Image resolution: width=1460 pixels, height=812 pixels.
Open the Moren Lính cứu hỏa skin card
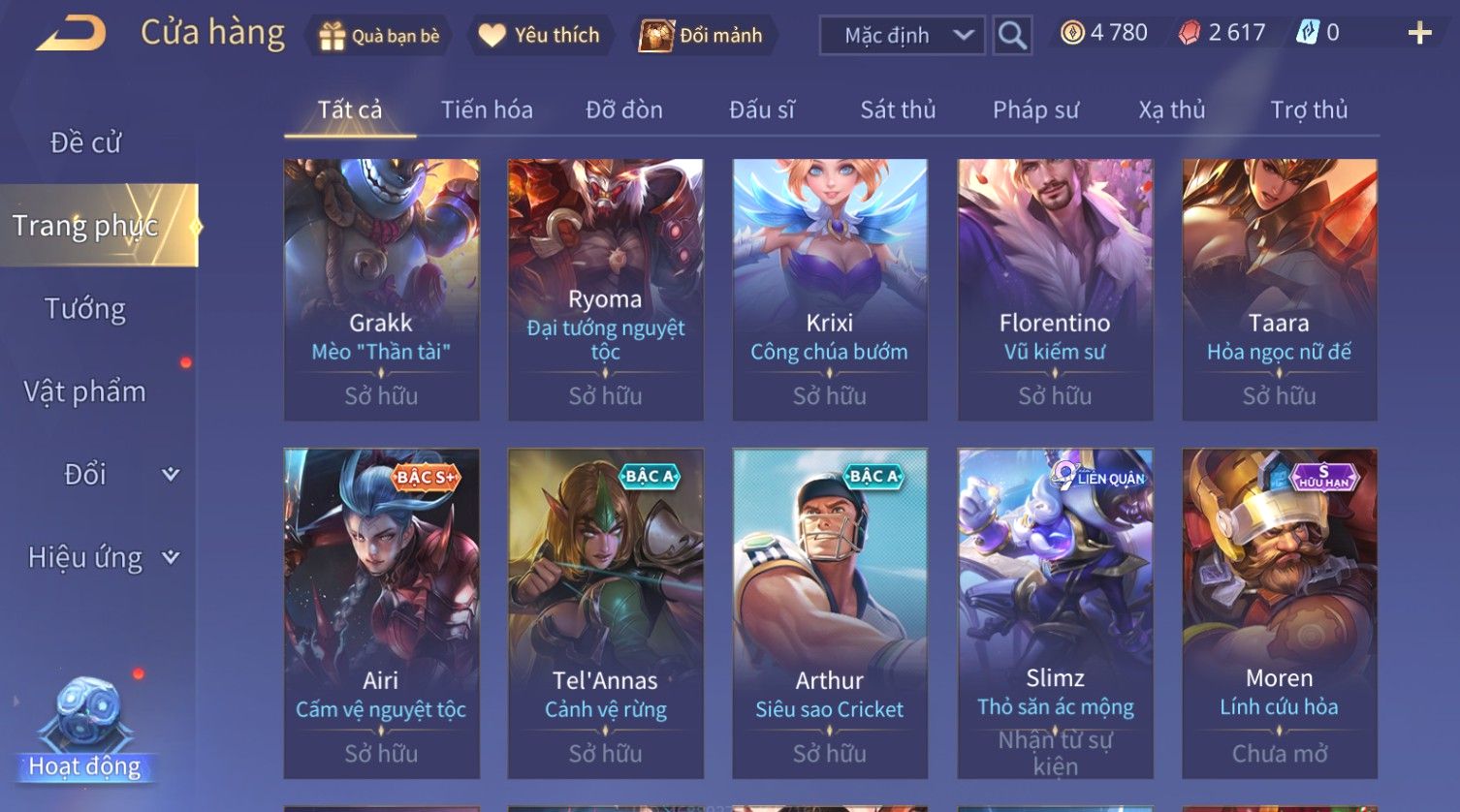1280,613
